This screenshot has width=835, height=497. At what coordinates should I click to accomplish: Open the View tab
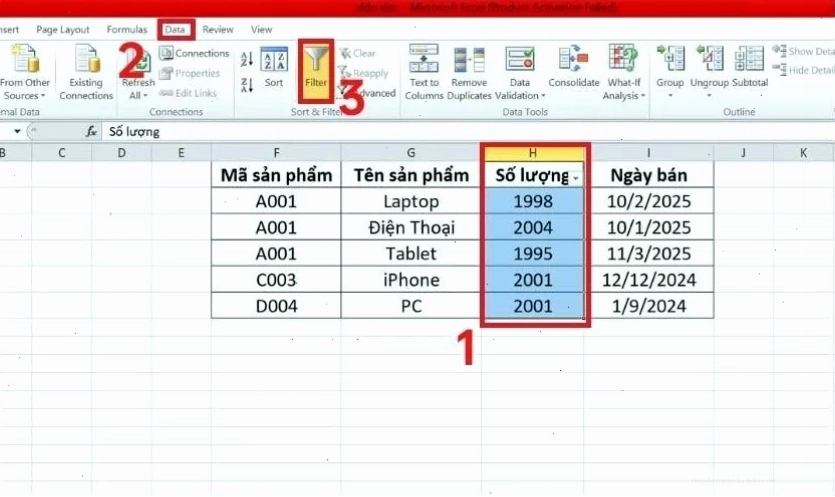pyautogui.click(x=261, y=30)
